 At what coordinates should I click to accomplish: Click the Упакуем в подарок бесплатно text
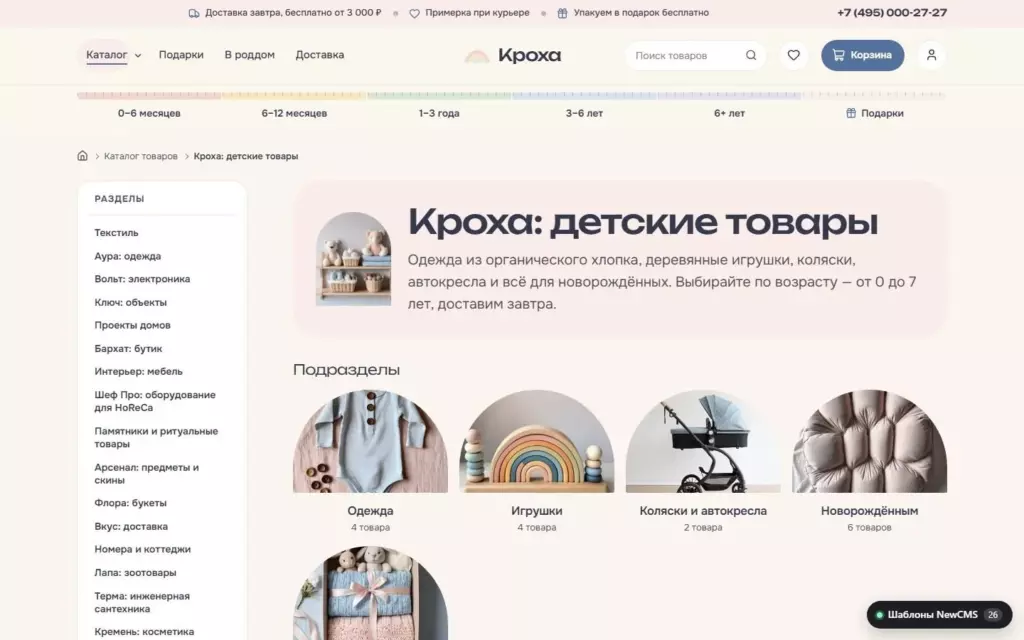(641, 12)
